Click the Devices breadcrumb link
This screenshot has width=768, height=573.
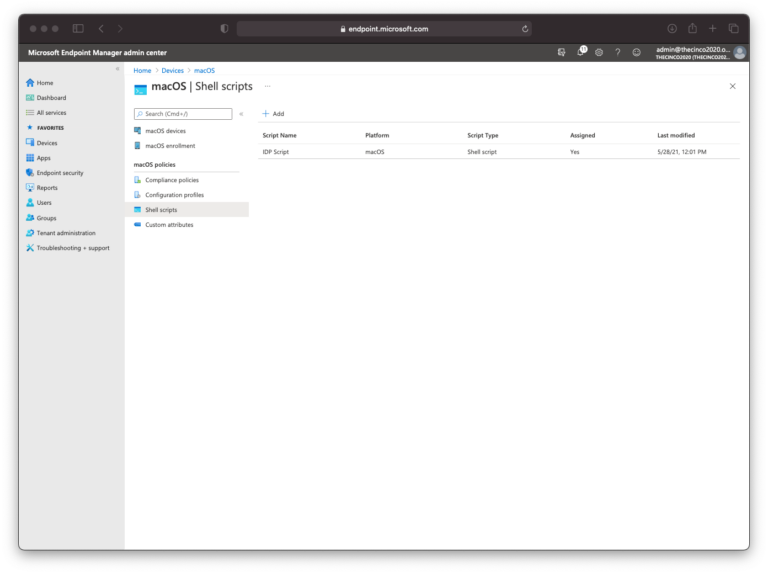pos(172,70)
